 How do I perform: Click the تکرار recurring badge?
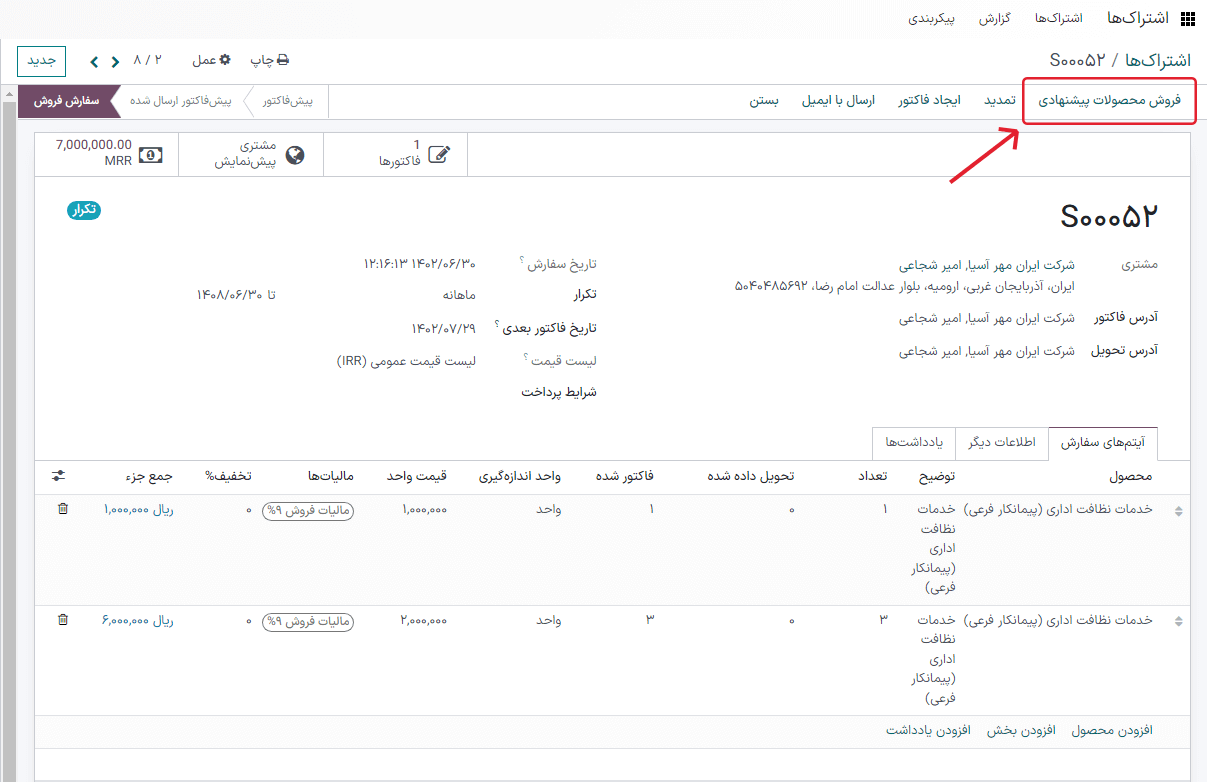tap(83, 211)
